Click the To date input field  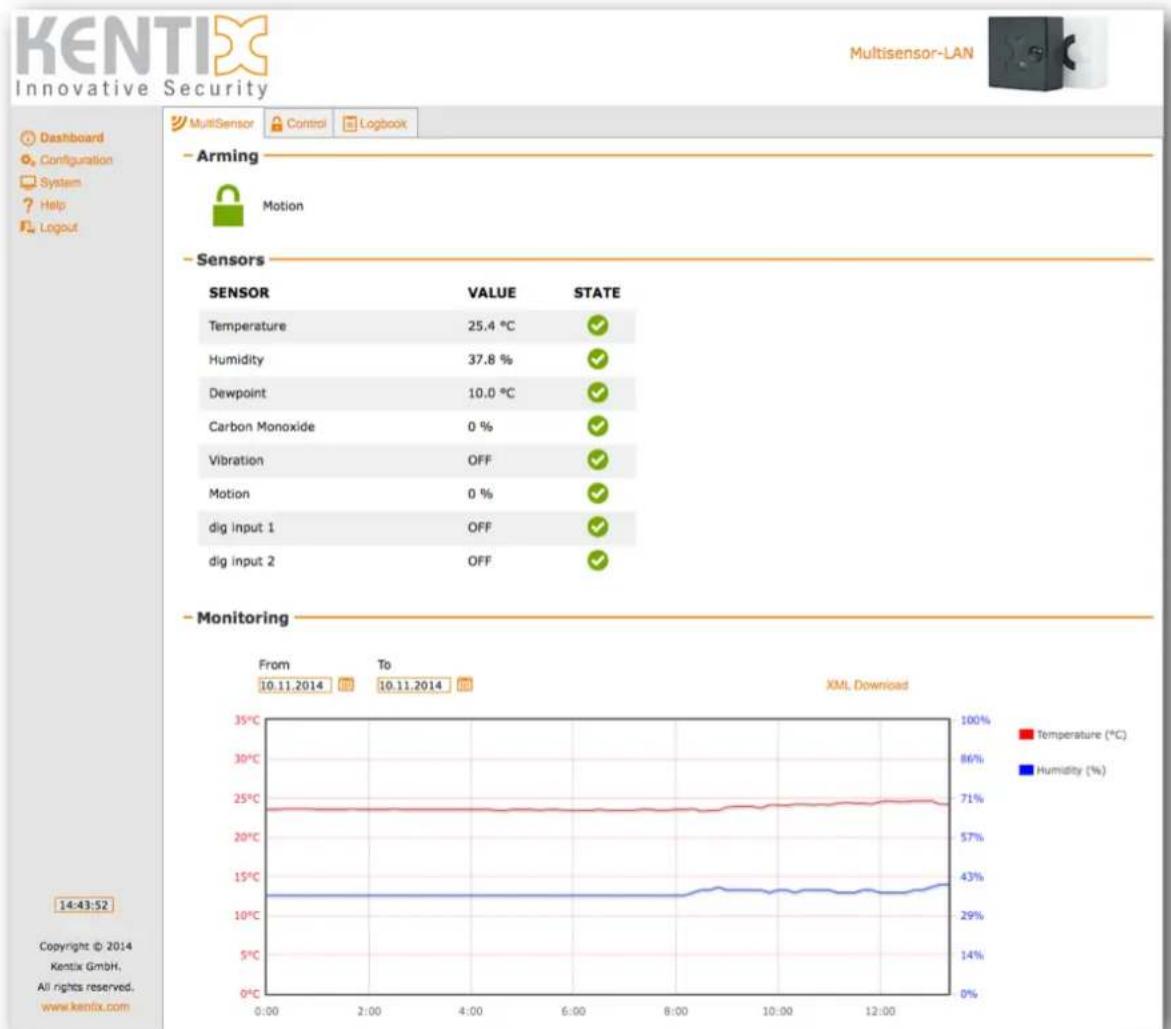tap(413, 685)
